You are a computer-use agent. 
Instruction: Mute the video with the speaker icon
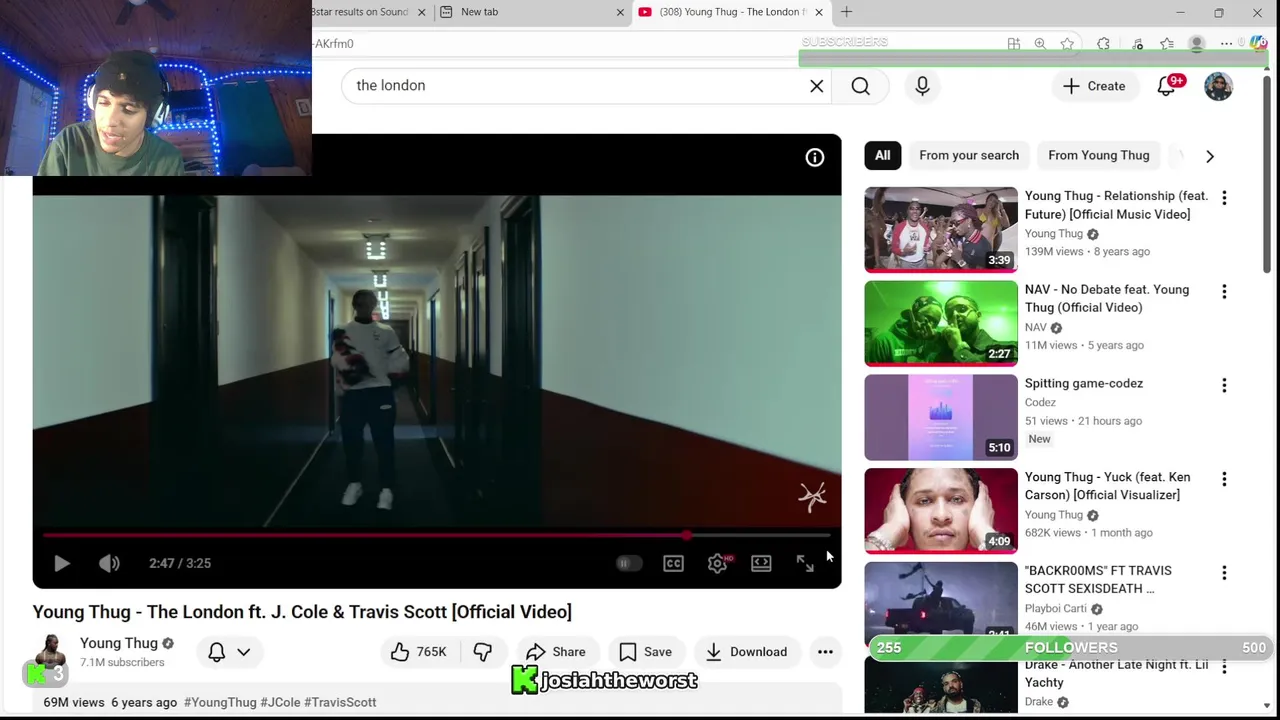(x=109, y=563)
